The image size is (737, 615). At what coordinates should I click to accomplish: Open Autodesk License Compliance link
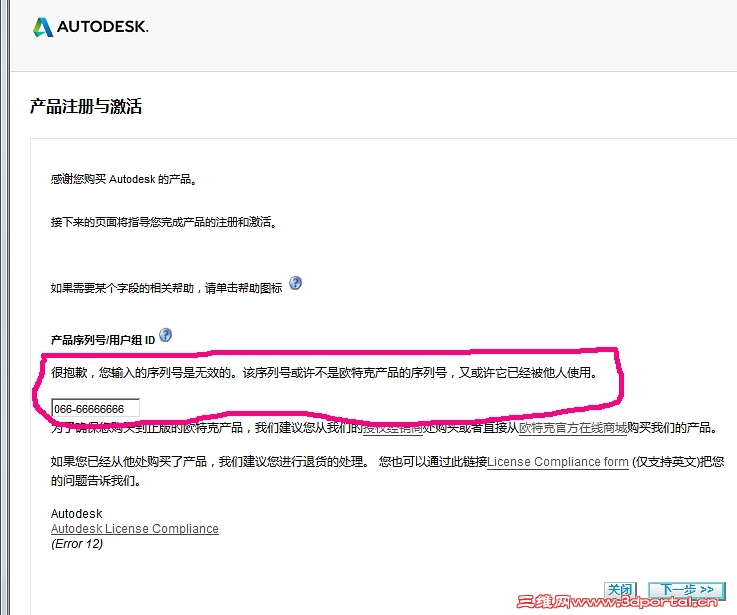click(x=134, y=528)
